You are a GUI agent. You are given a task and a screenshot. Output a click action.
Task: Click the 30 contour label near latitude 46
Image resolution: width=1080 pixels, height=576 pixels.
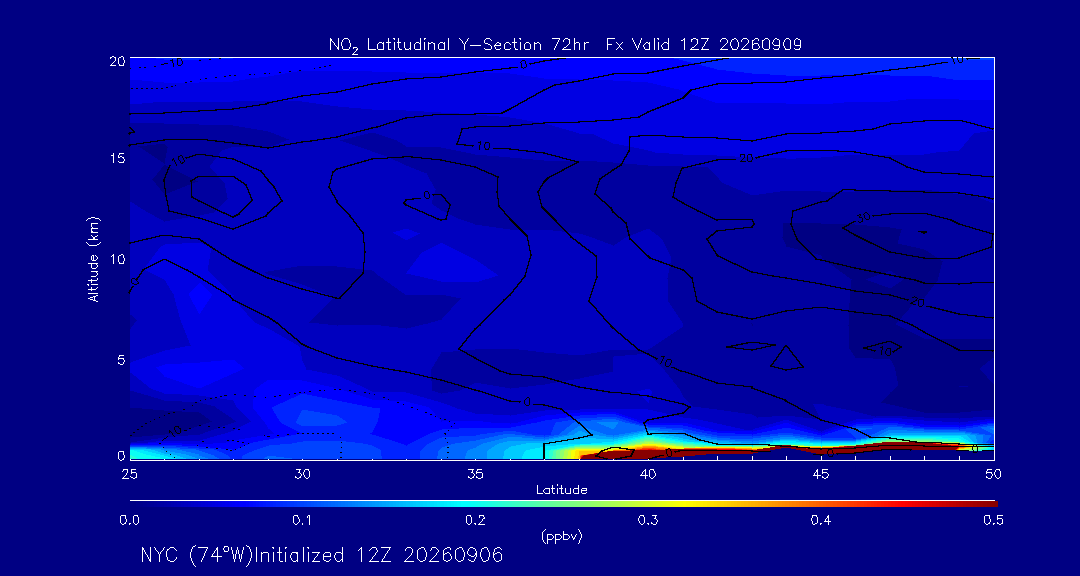tap(864, 218)
